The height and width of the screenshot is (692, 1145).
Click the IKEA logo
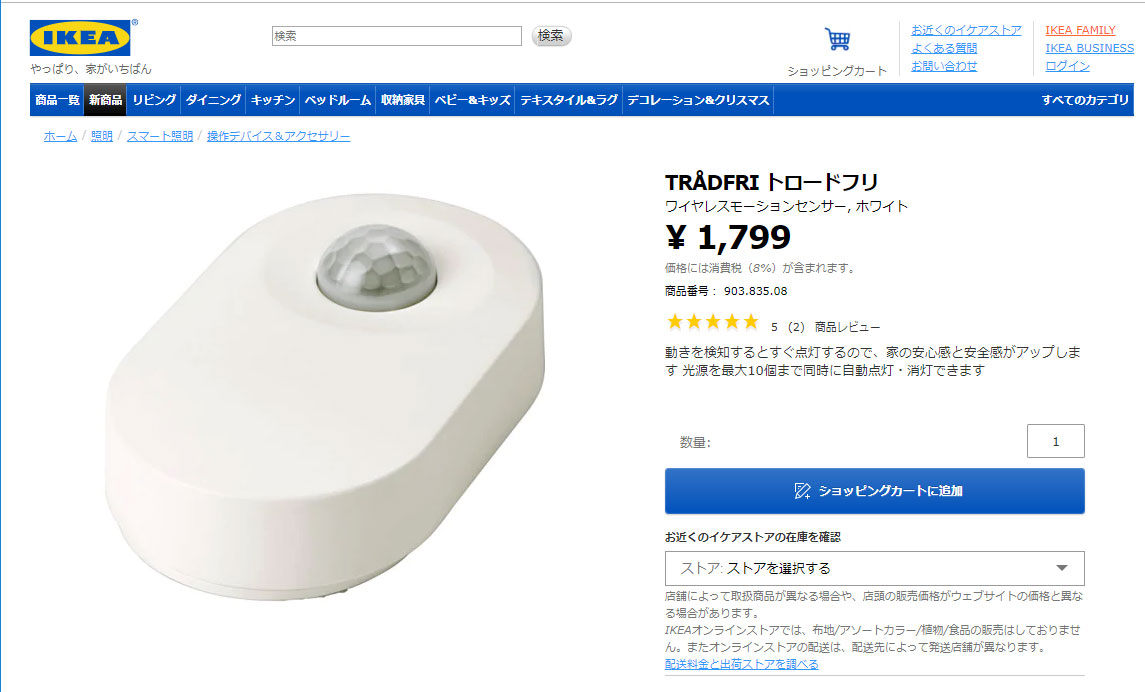click(80, 38)
